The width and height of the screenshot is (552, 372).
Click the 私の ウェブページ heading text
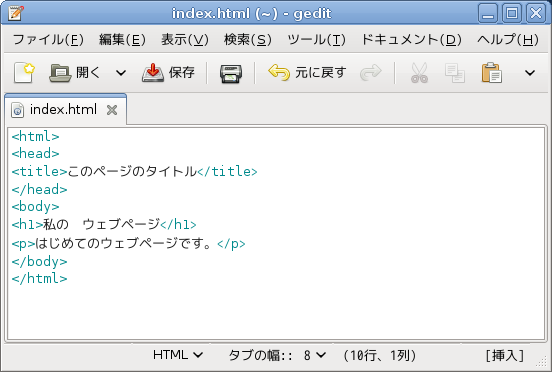coord(101,224)
